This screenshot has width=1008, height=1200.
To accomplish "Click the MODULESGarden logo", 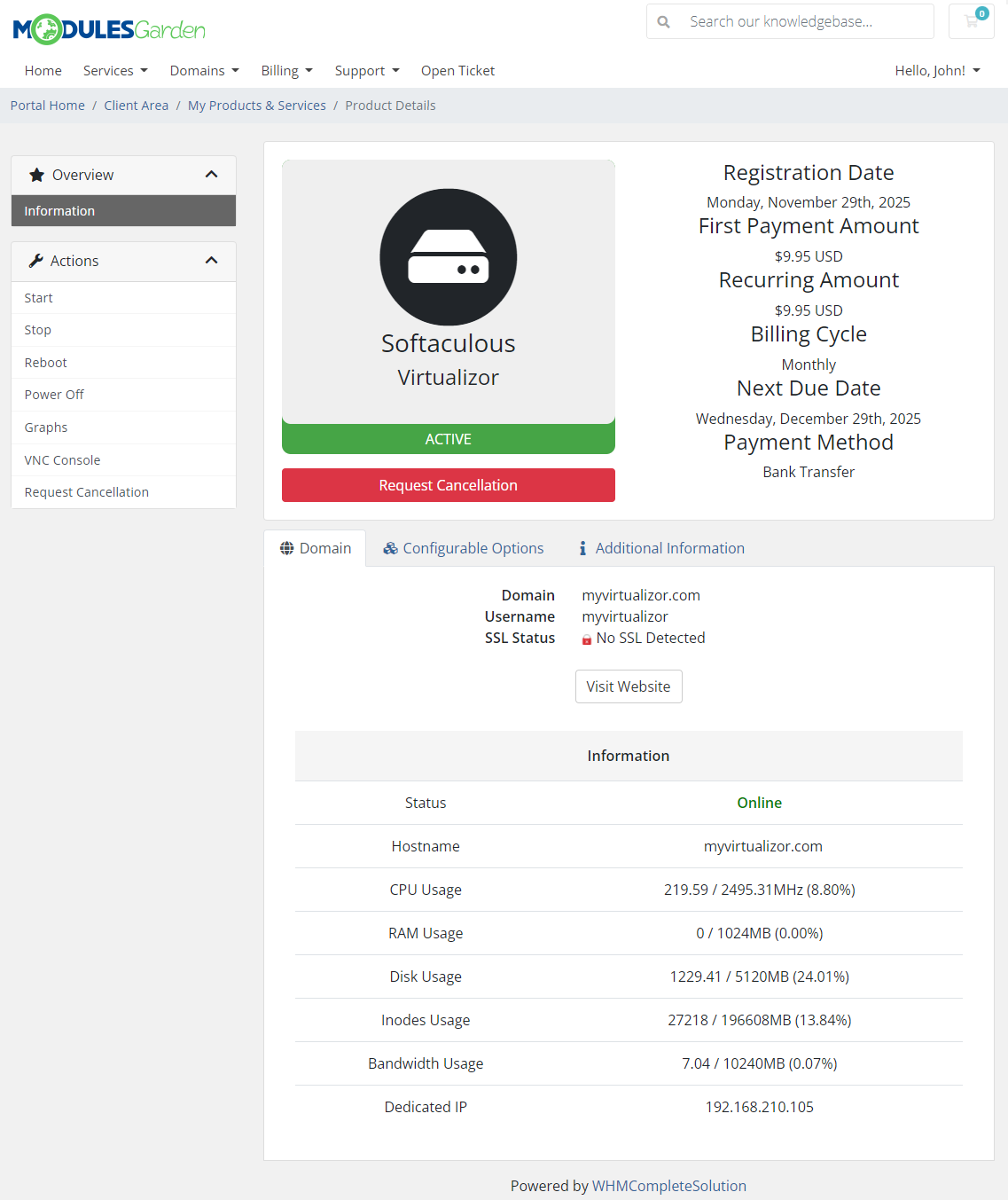I will pos(108,29).
